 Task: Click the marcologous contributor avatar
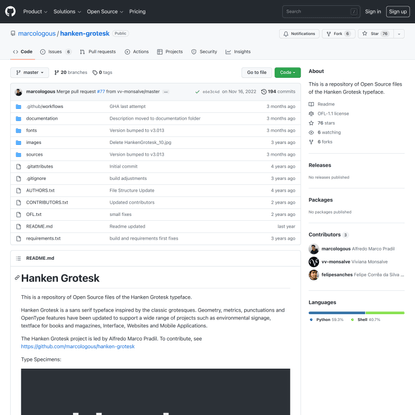314,249
